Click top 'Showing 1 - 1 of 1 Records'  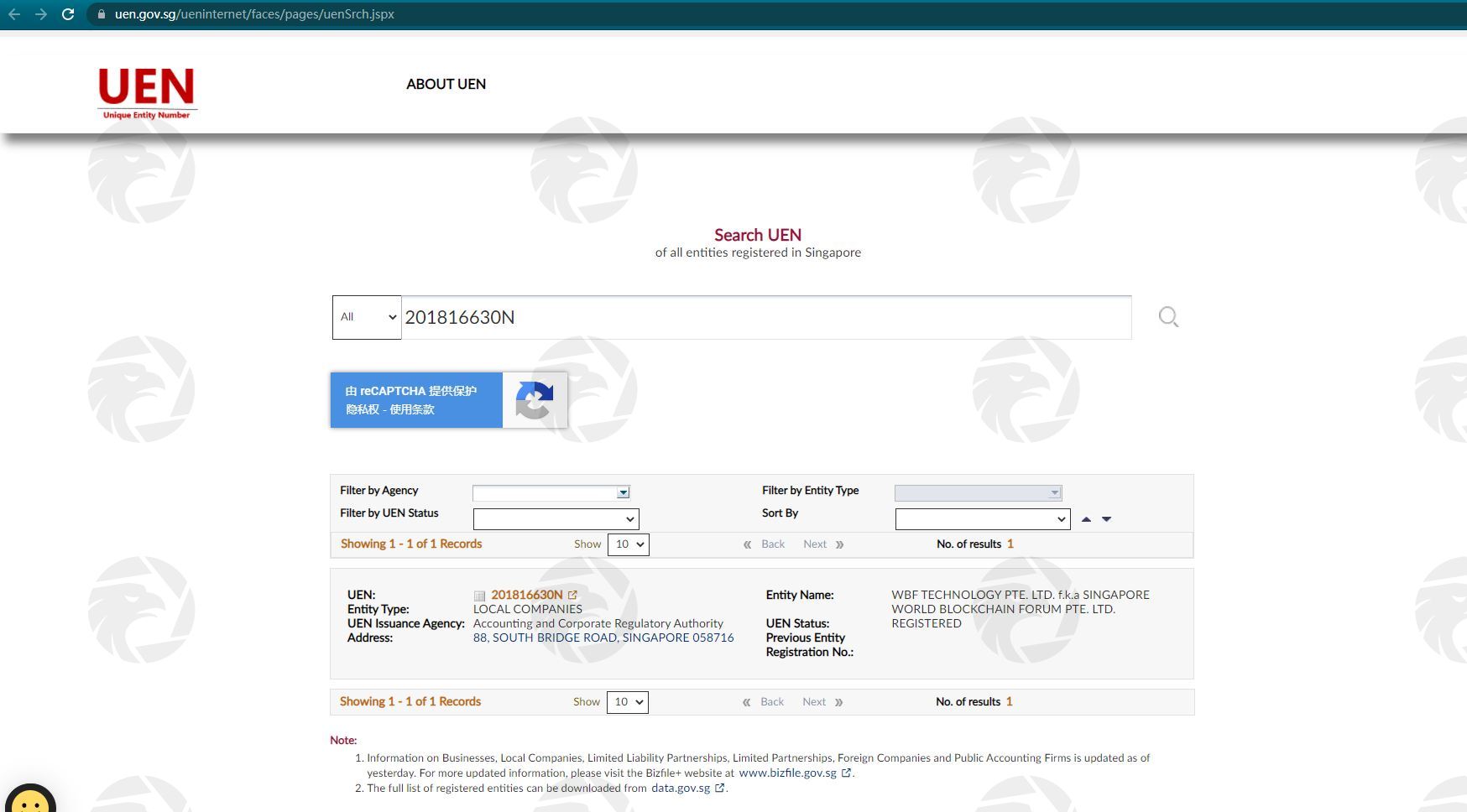(x=411, y=544)
